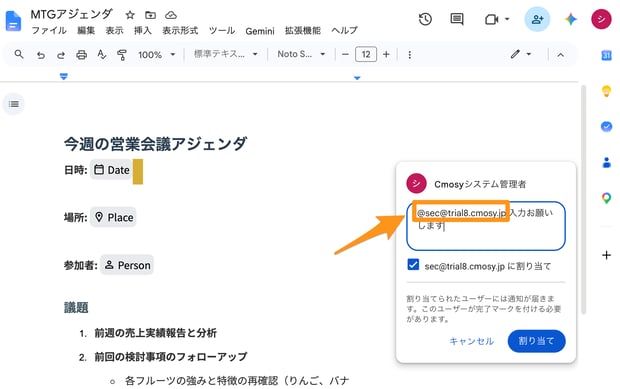Redo the last action
This screenshot has height=389, width=620.
tap(60, 55)
